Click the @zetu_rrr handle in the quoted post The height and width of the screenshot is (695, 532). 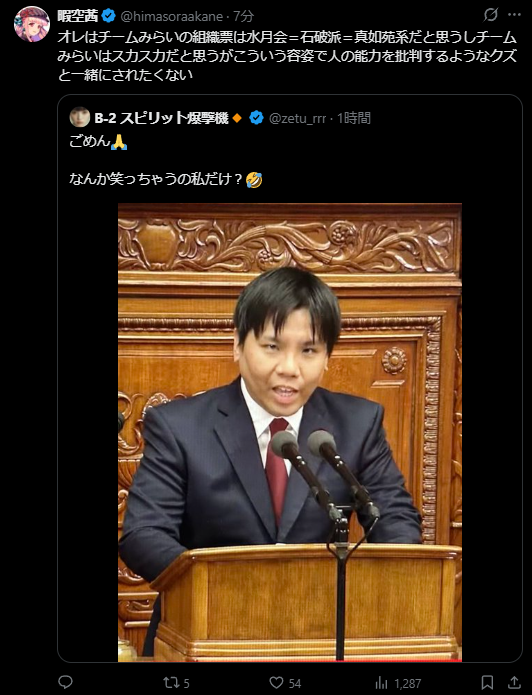(297, 119)
